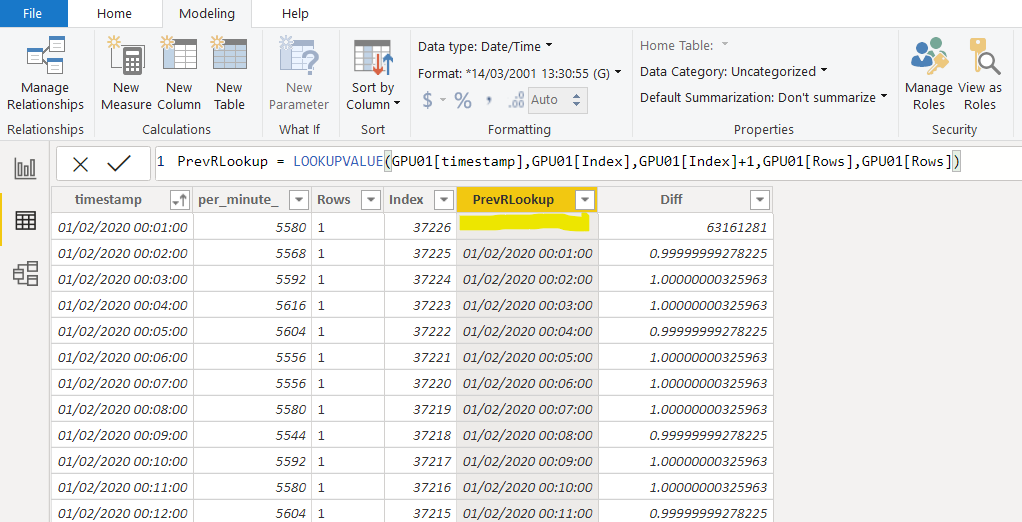Apply currency format dollar symbol
This screenshot has width=1022, height=522.
pos(428,100)
